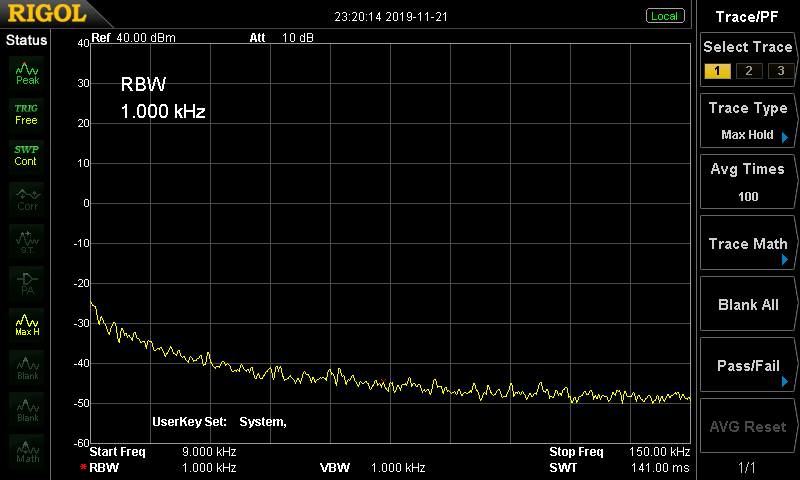Click the TRIG Free trigger icon

click(27, 113)
